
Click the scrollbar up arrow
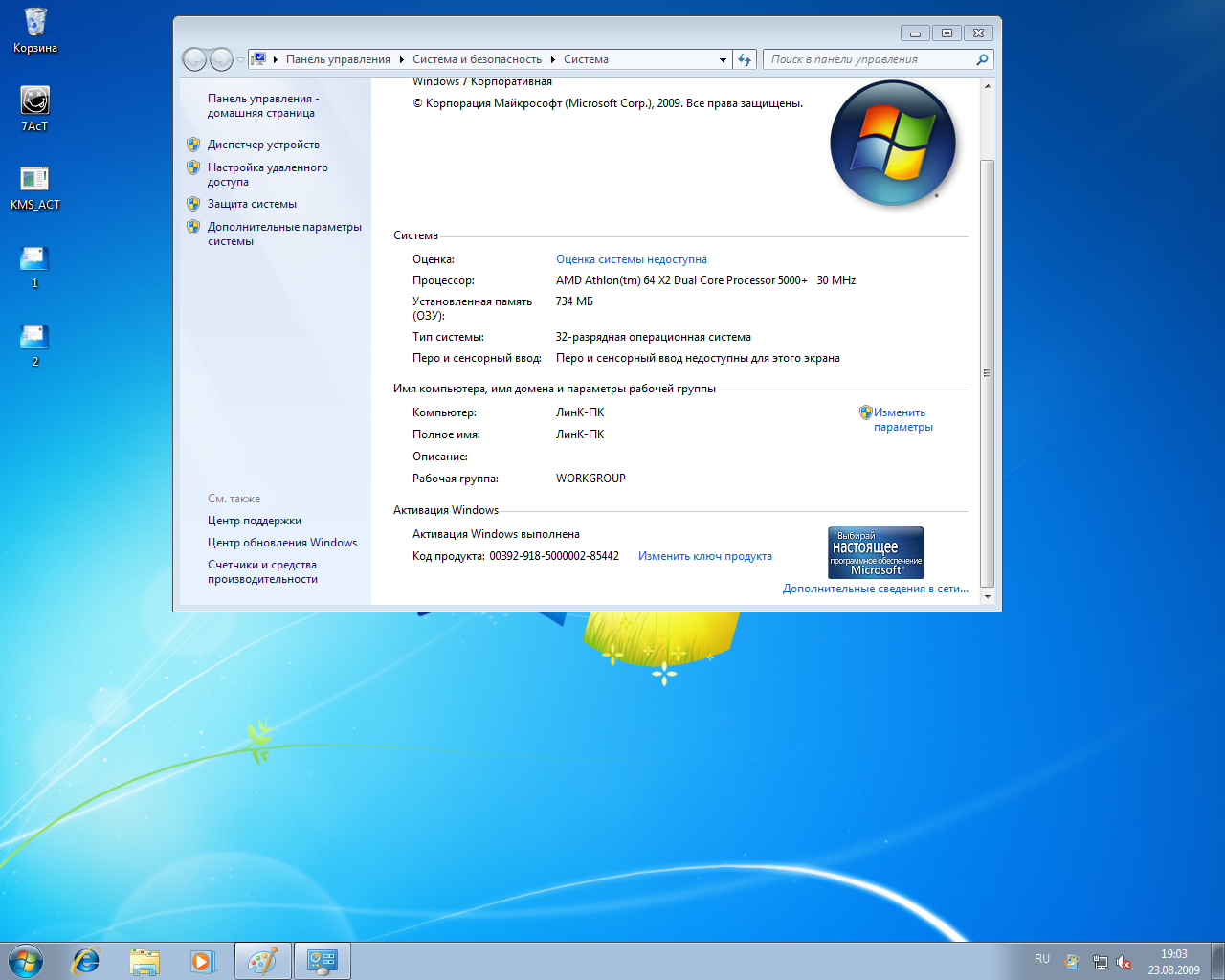pyautogui.click(x=988, y=86)
